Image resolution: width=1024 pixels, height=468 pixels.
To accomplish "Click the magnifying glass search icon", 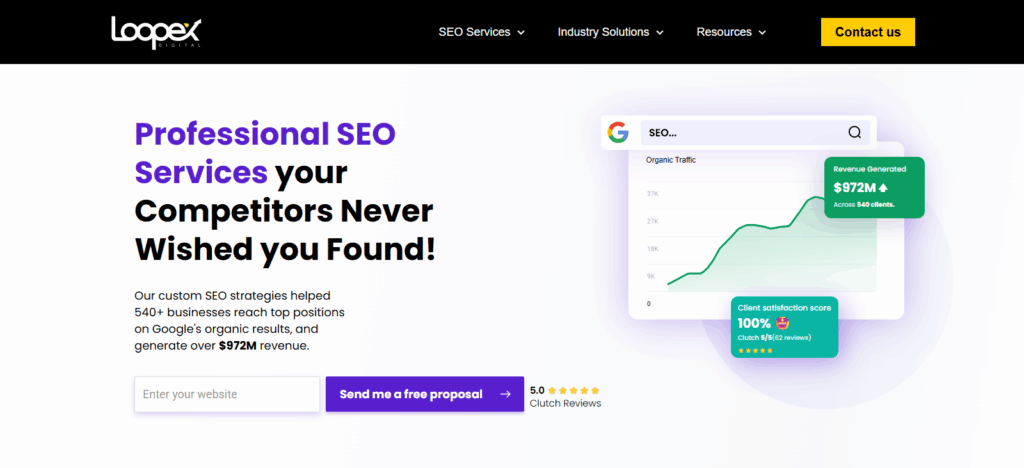I will 854,132.
